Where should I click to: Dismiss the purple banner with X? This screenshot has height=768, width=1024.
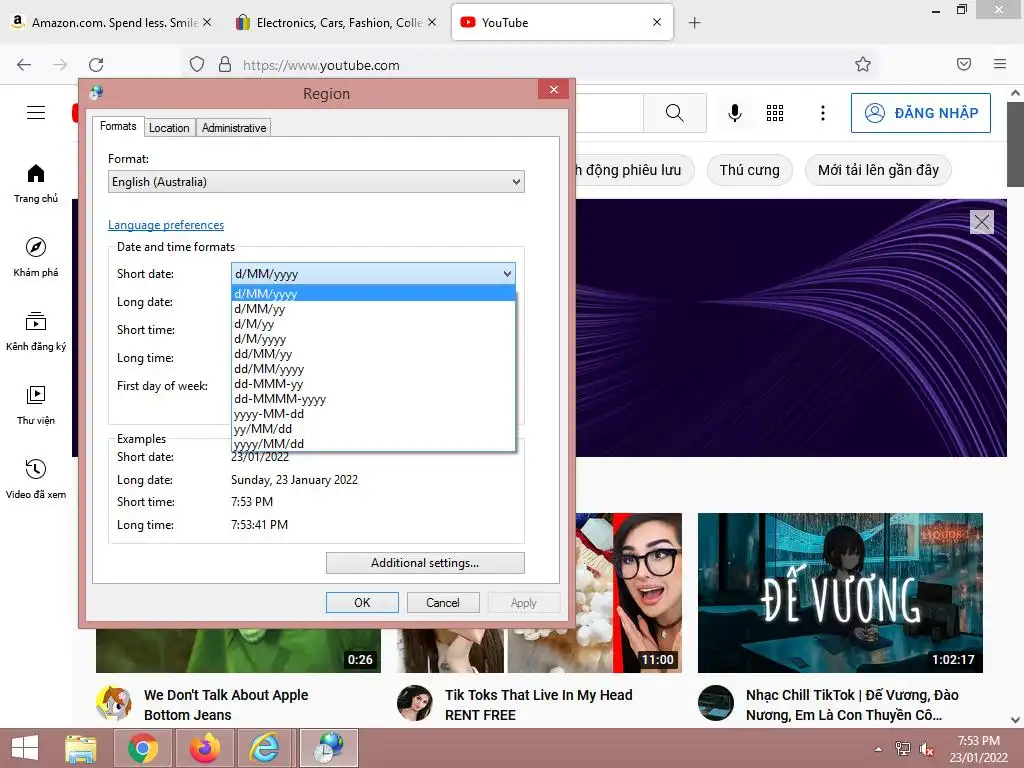tap(982, 222)
